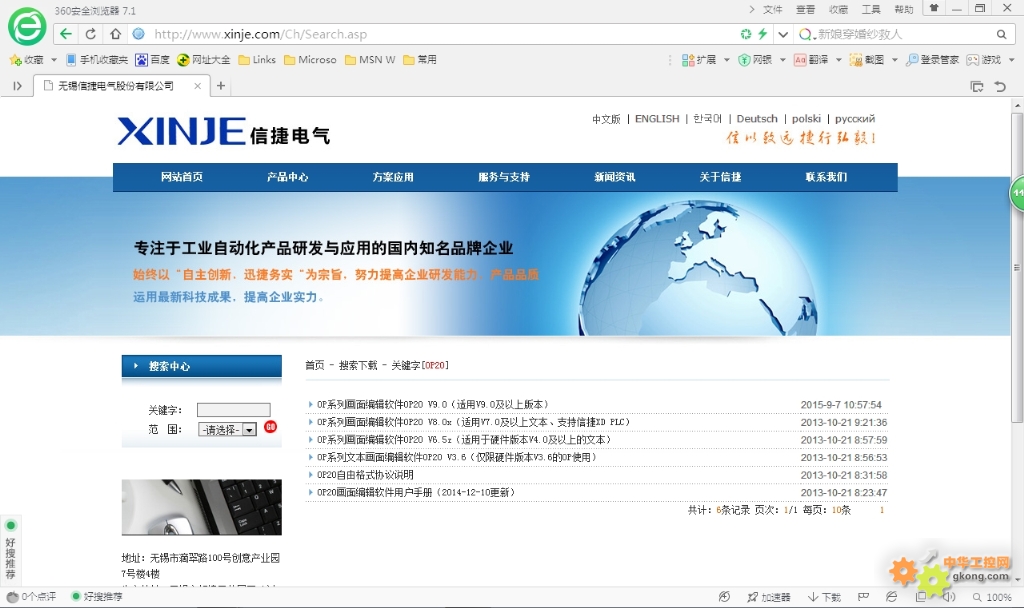Open the MSN W bookmark folder
This screenshot has height=608, width=1024.
point(370,59)
